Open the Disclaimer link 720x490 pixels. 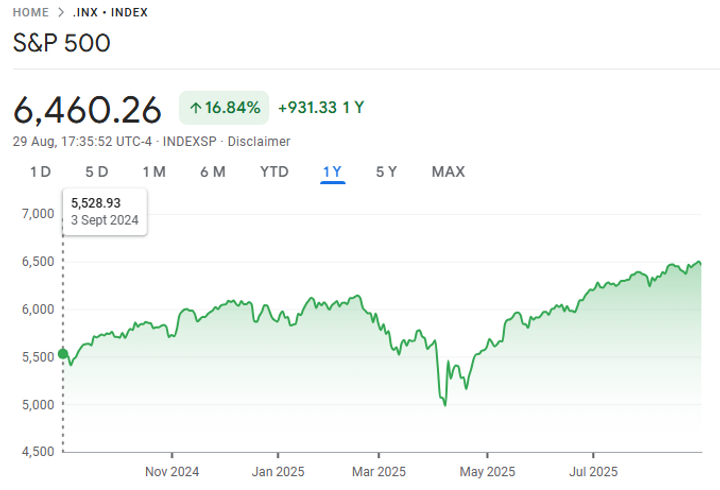tap(258, 142)
